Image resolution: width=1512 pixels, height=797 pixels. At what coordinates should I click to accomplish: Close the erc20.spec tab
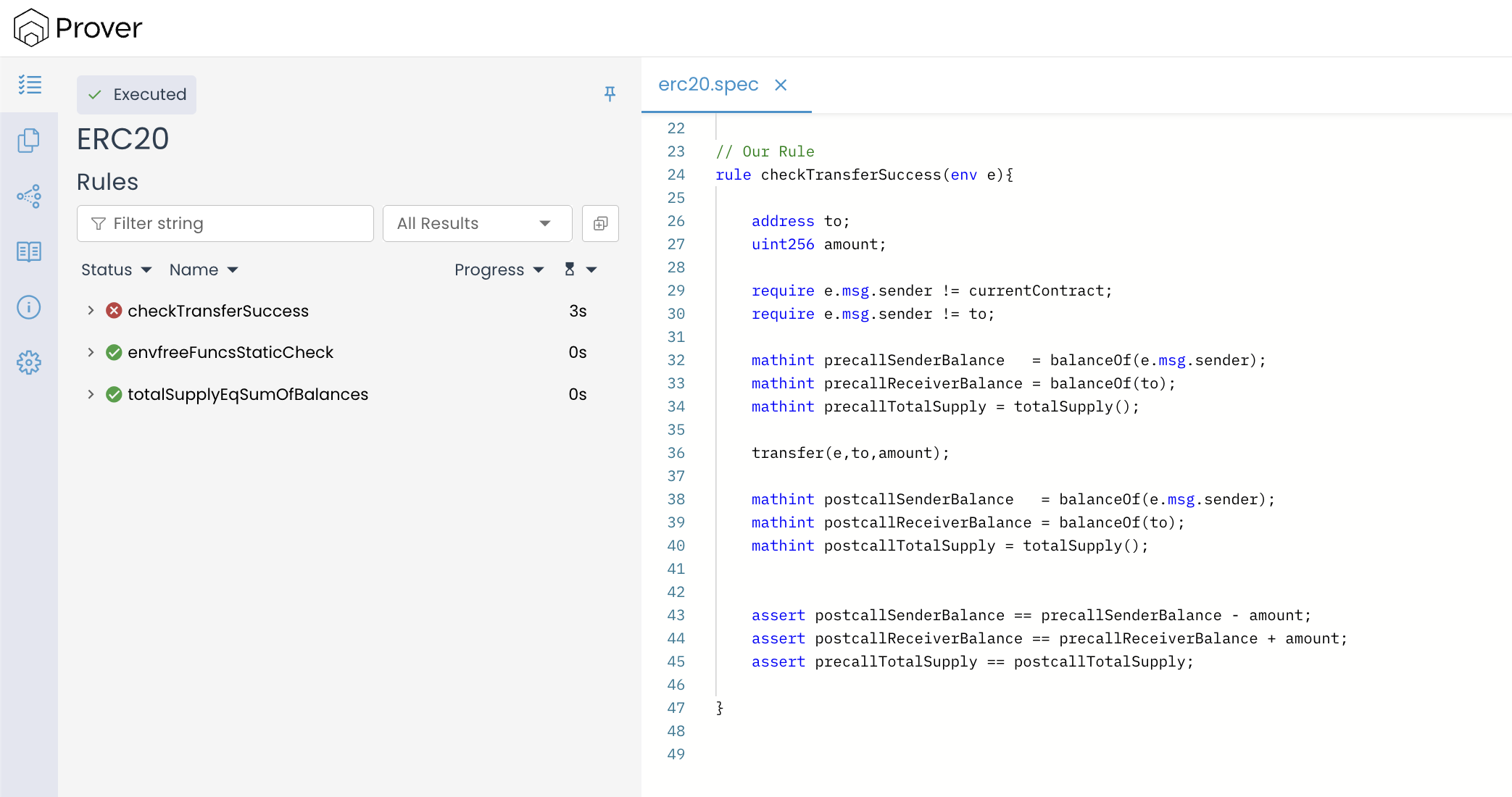(x=781, y=85)
